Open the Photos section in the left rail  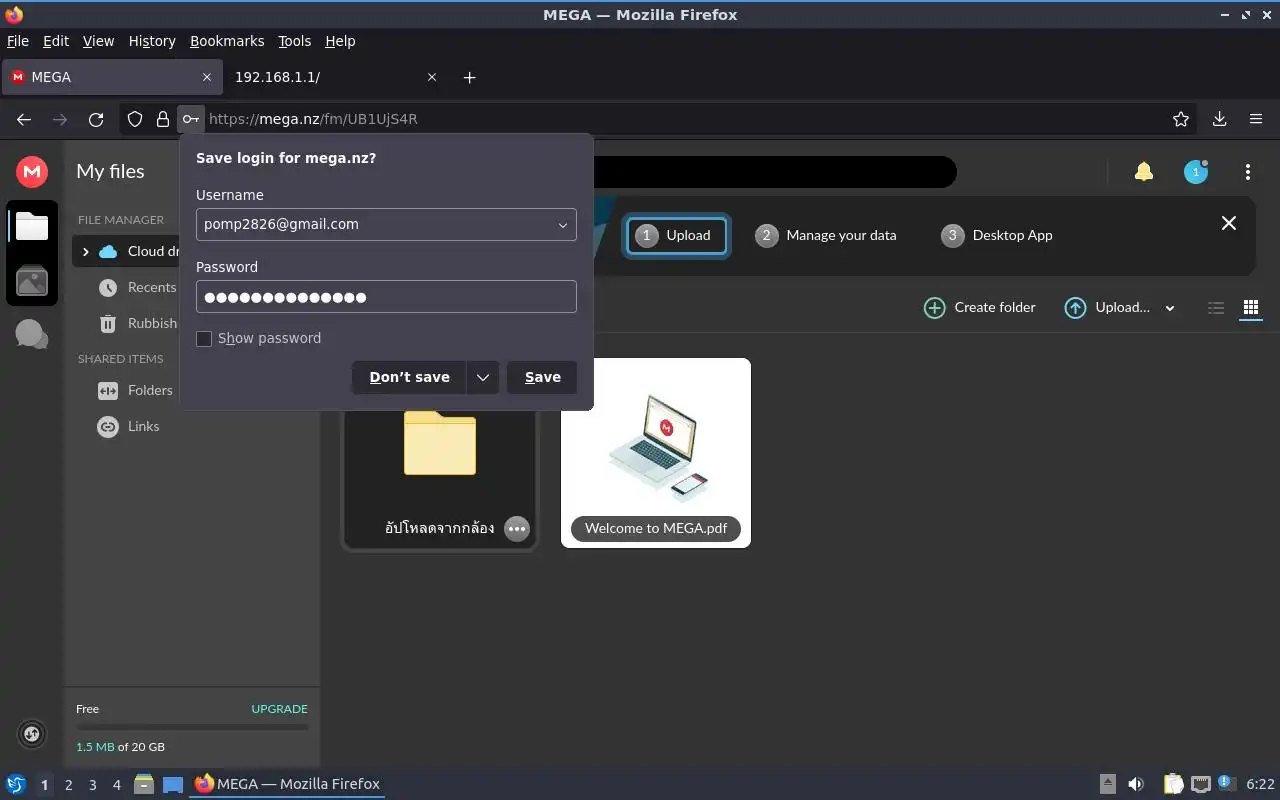[x=32, y=281]
